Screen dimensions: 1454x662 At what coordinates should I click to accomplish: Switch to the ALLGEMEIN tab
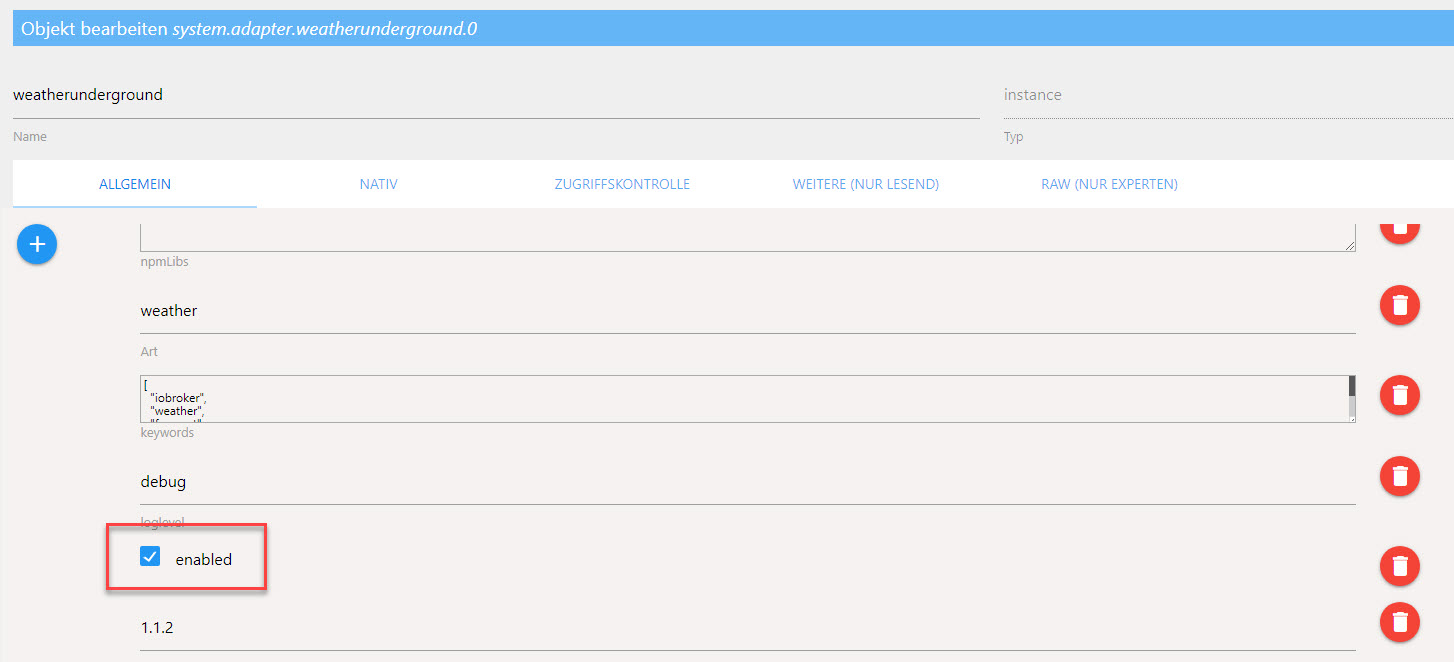pos(135,184)
